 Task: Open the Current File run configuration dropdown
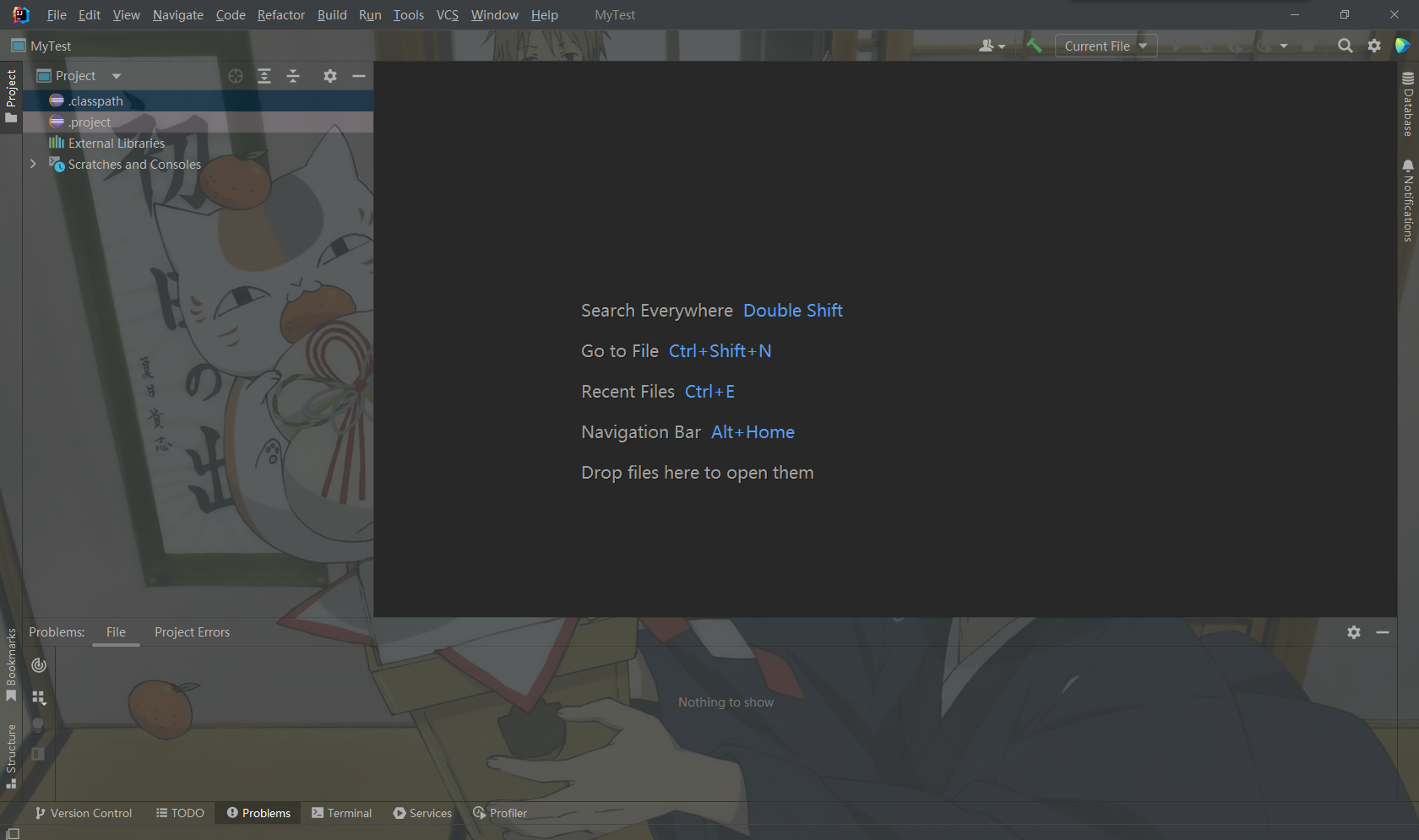(x=1106, y=46)
